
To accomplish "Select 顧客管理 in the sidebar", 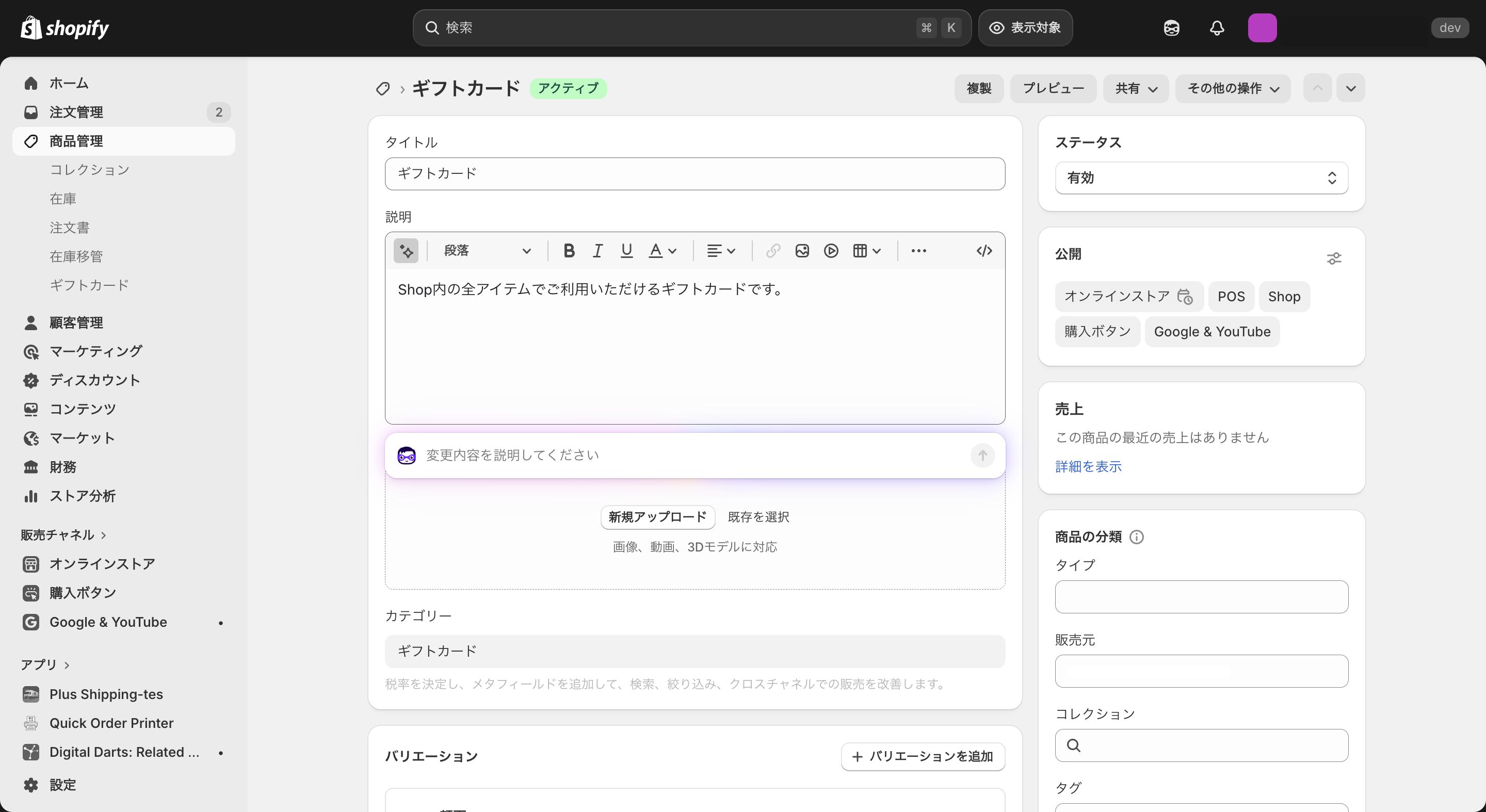I will click(x=76, y=322).
